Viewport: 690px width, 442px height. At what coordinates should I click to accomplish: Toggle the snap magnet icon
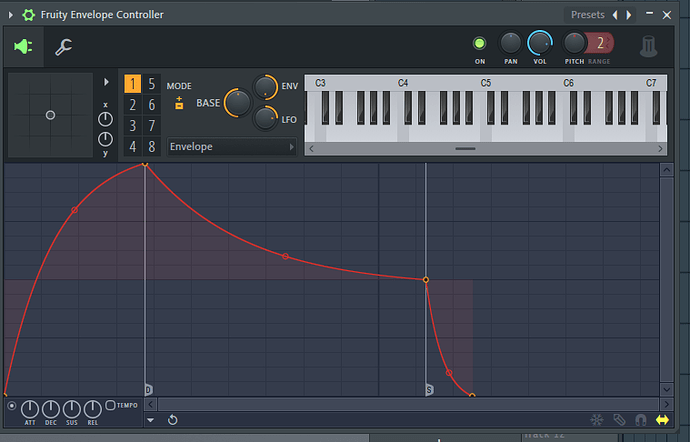tap(641, 420)
